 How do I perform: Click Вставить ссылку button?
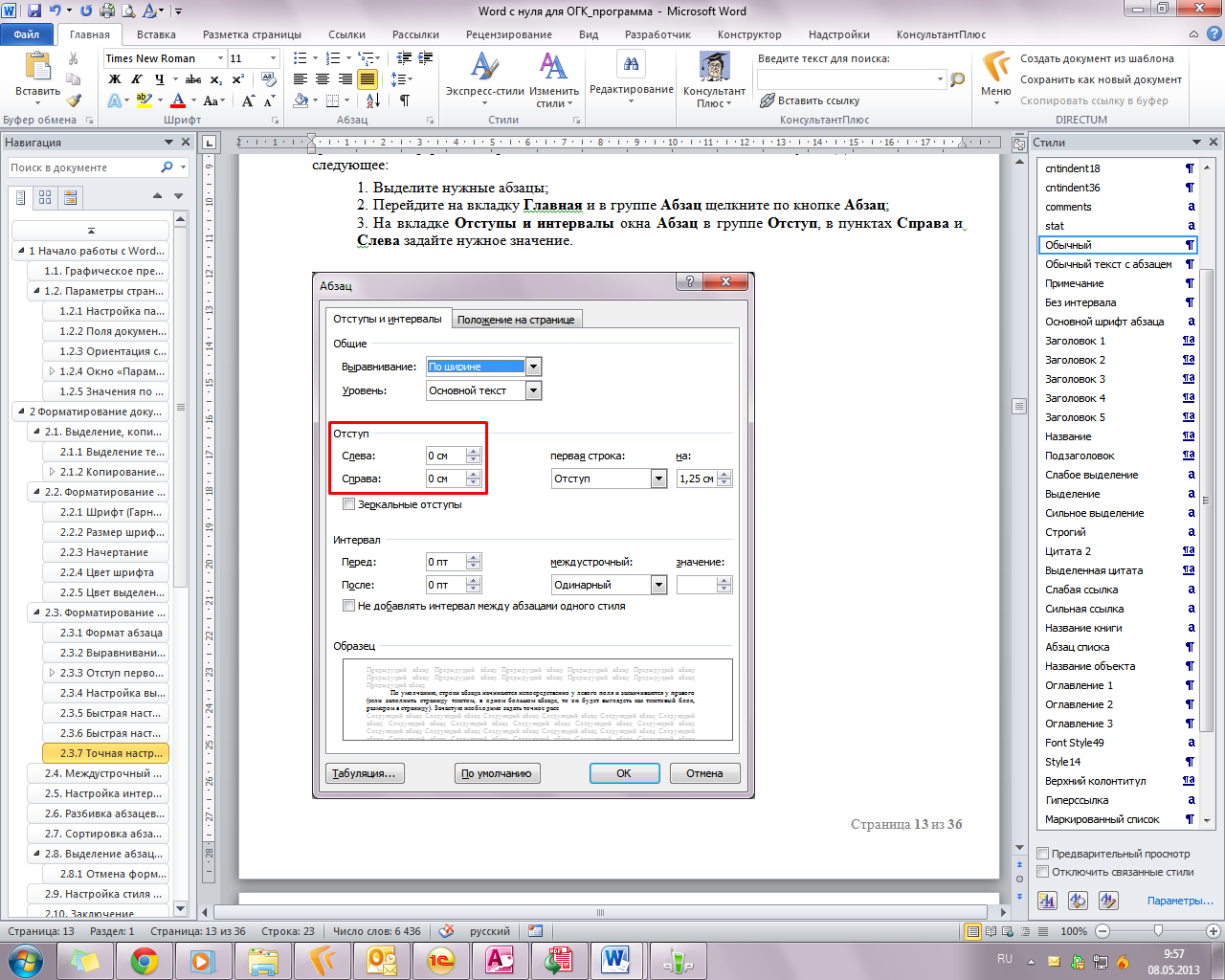(810, 100)
